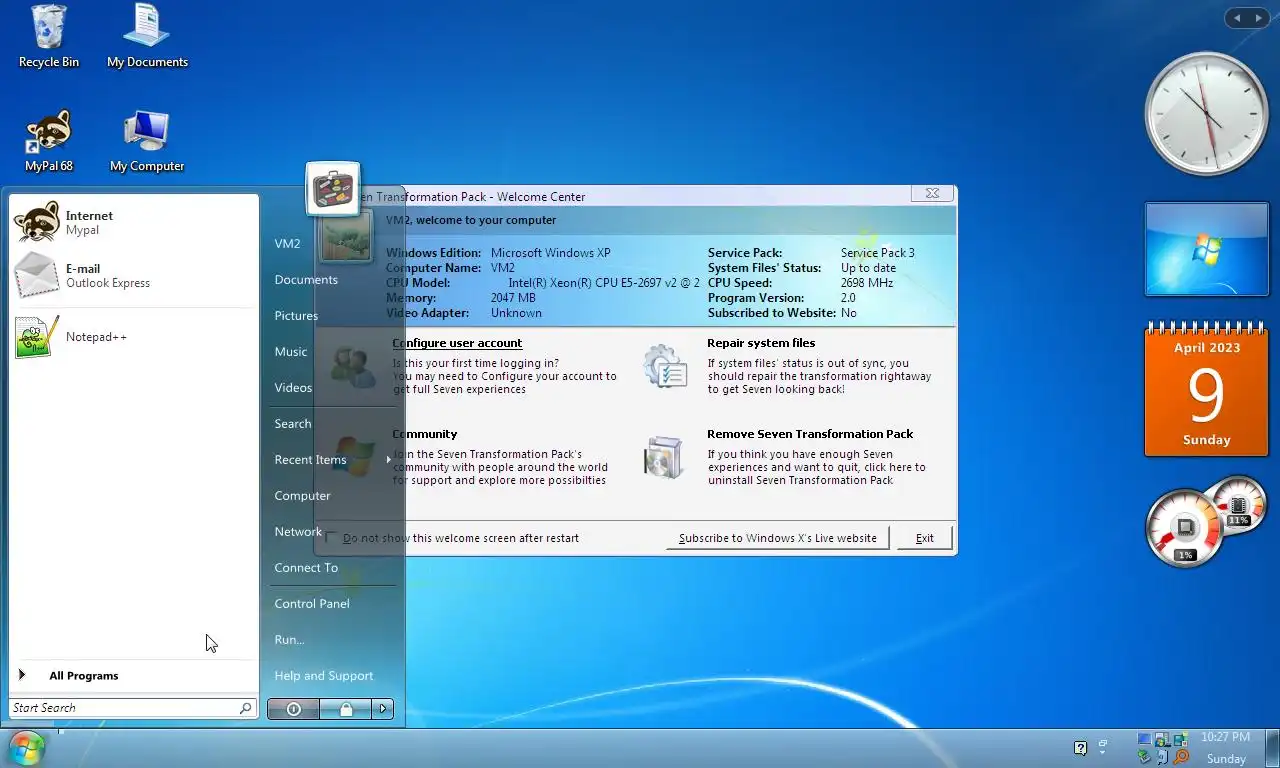1280x768 pixels.
Task: Open Network from Start menu
Action: point(298,531)
